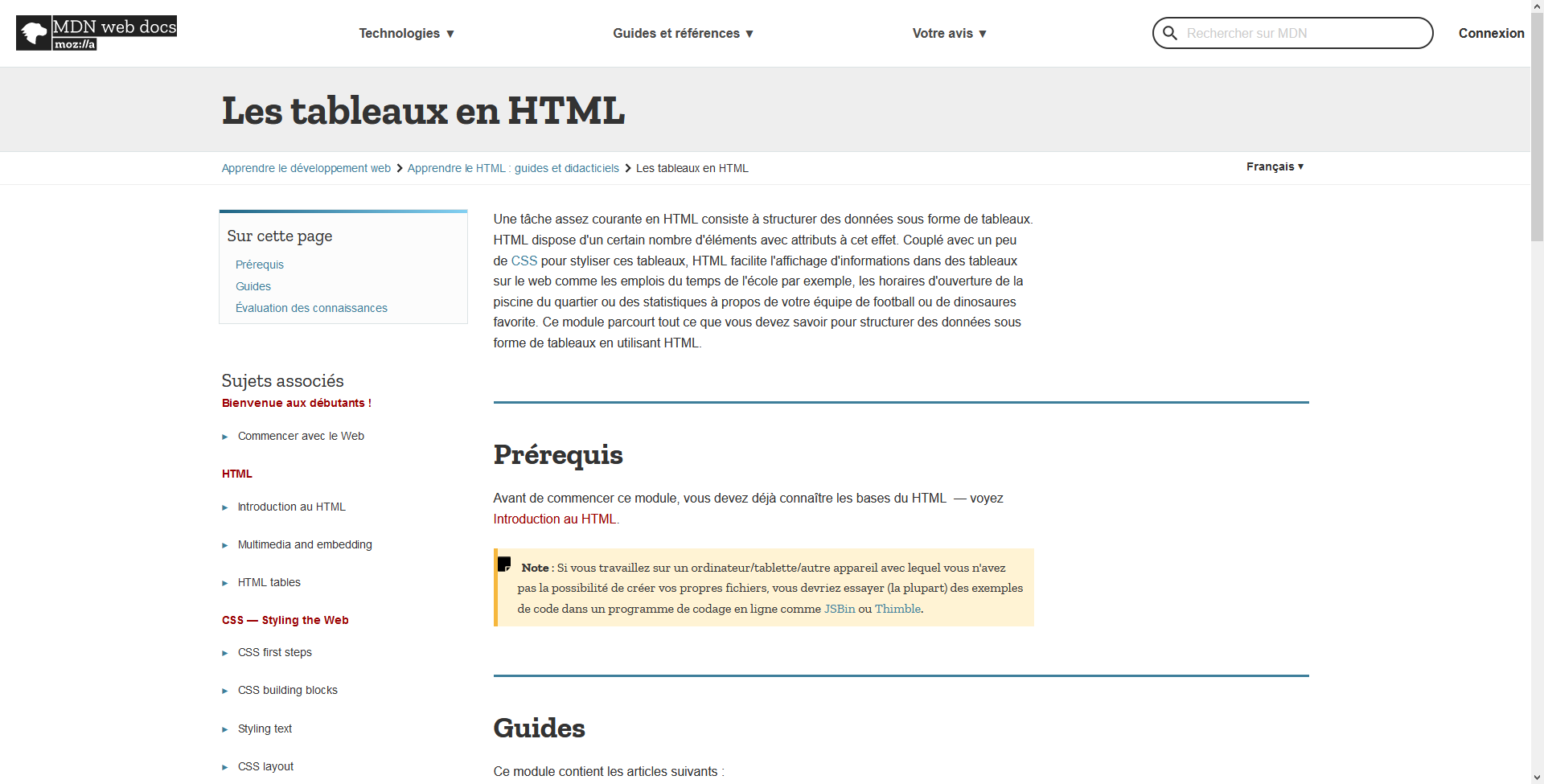The image size is (1544, 784).
Task: Click the Les tableaux en HTML breadcrumb text
Action: (x=692, y=168)
